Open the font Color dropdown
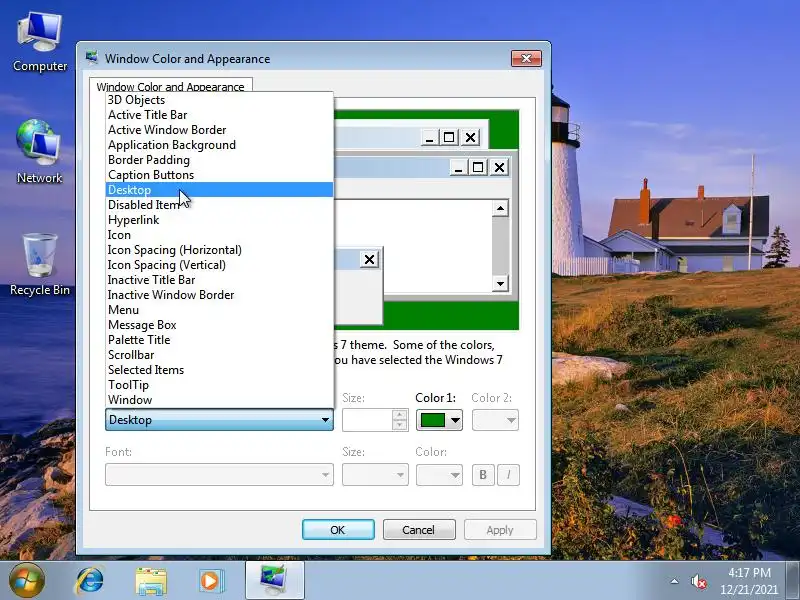 point(439,474)
